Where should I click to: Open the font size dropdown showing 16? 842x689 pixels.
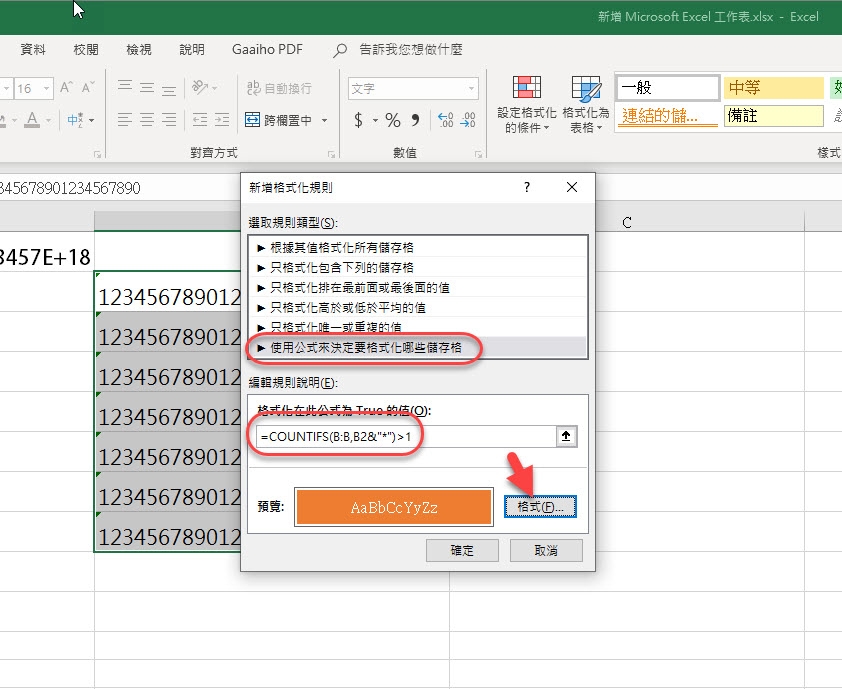click(x=50, y=89)
